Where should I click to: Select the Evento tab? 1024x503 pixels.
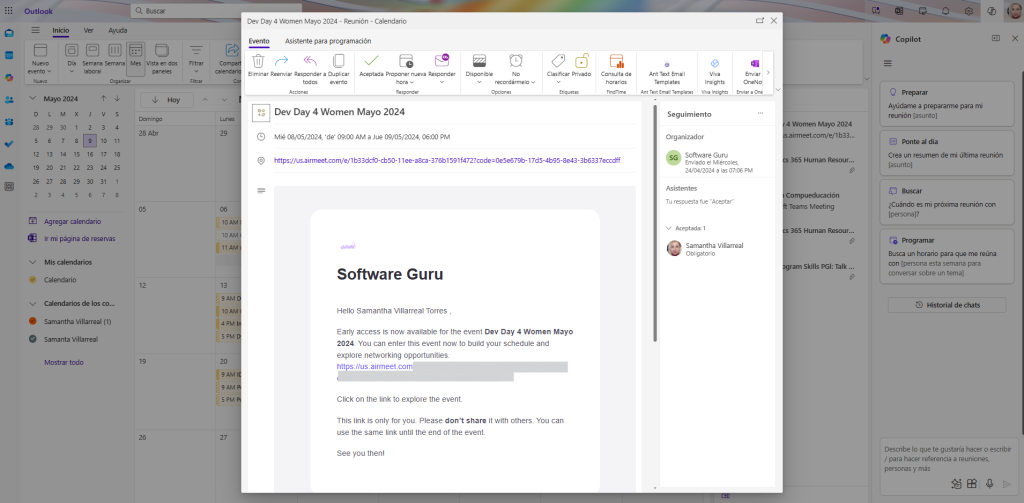tap(259, 41)
